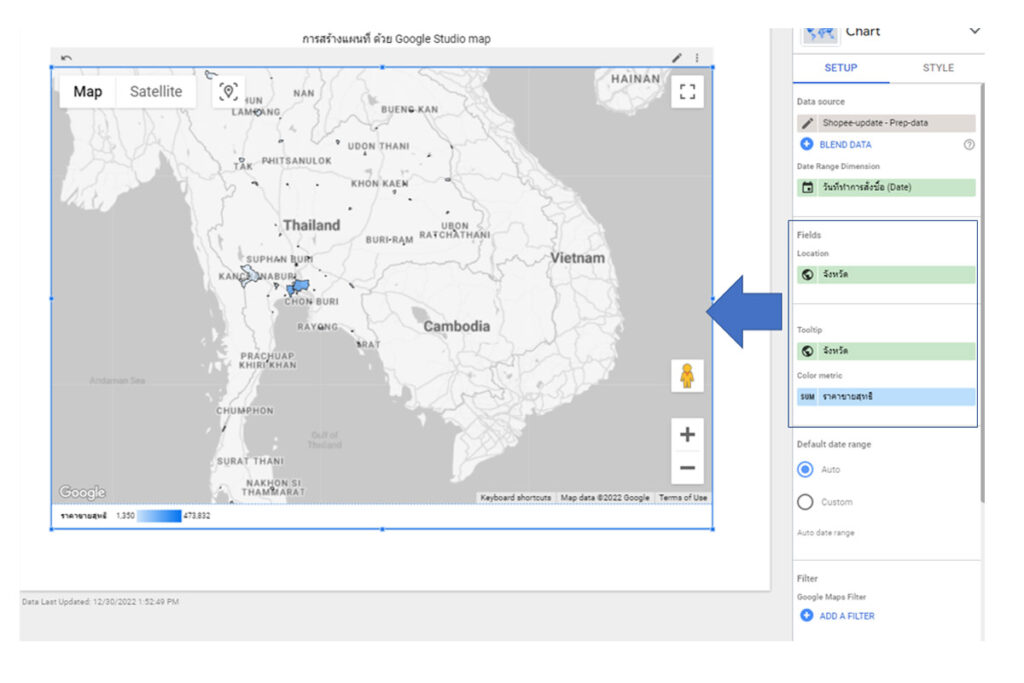Zoom in with the plus button

click(687, 434)
